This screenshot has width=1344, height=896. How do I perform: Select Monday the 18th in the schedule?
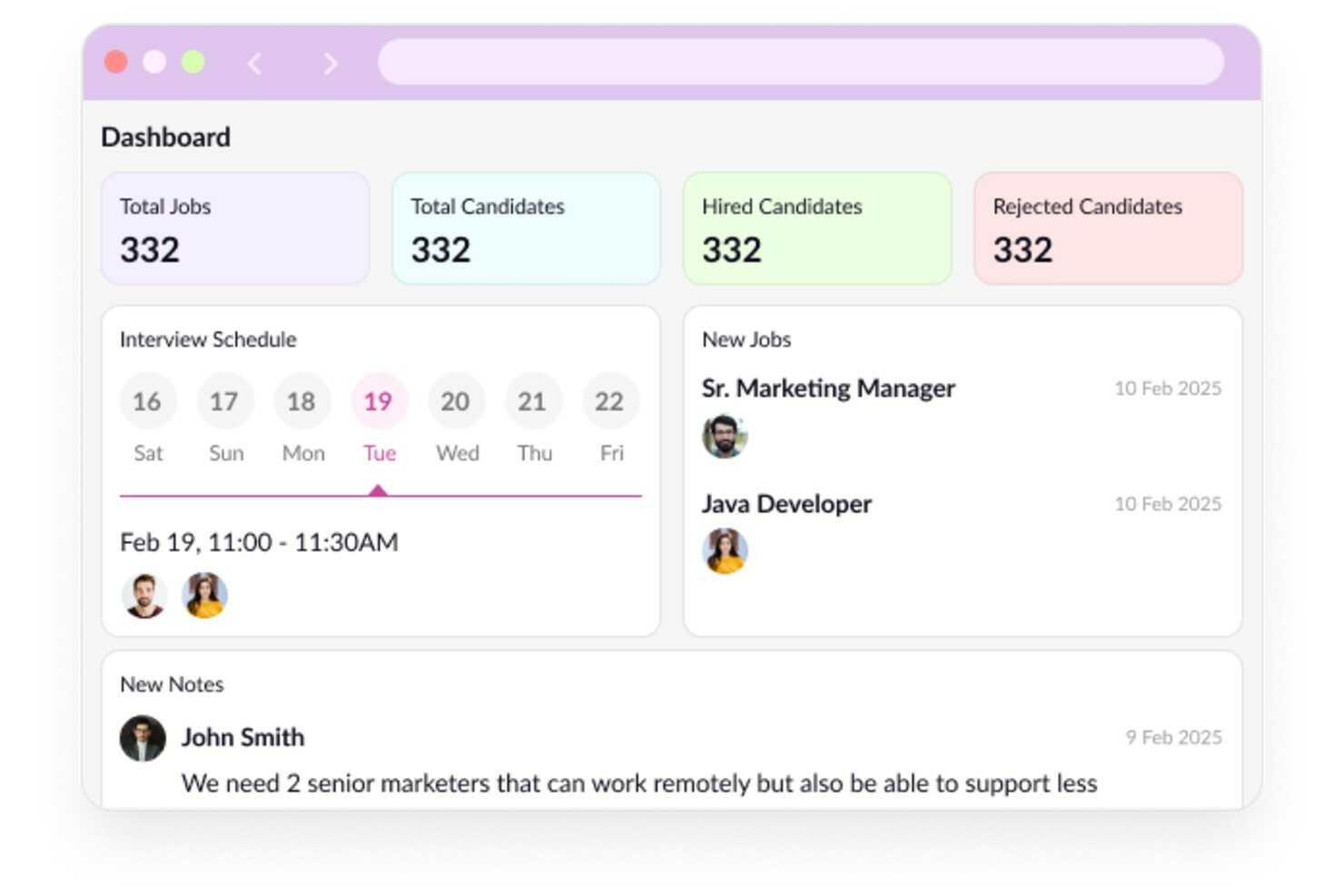click(302, 400)
